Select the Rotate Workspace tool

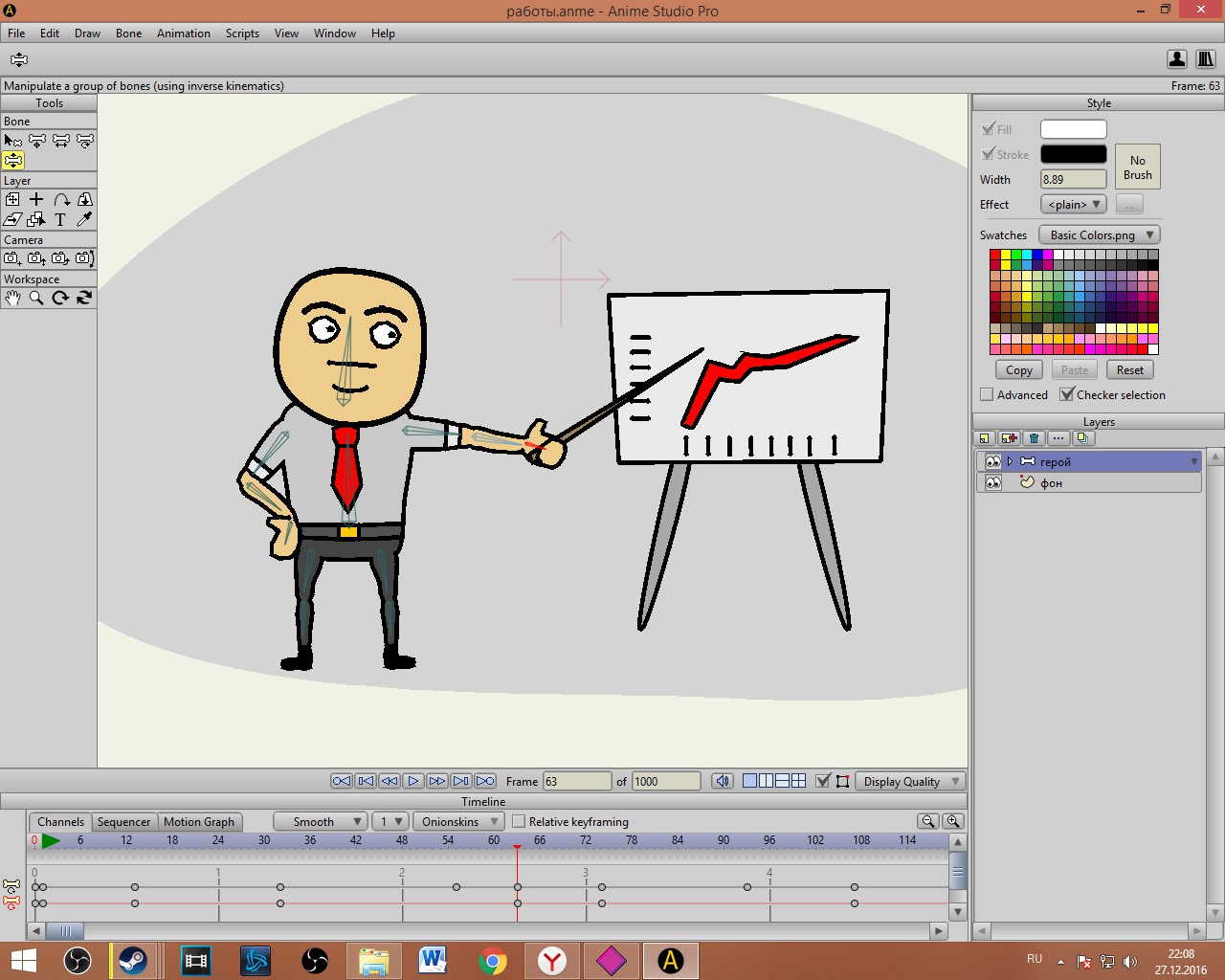click(60, 298)
